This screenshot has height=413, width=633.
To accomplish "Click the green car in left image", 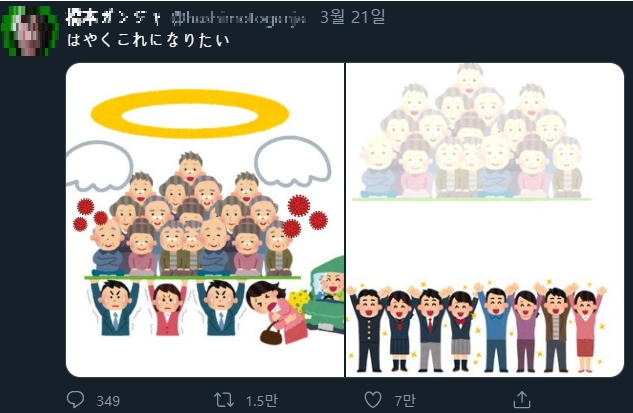I will tap(325, 294).
